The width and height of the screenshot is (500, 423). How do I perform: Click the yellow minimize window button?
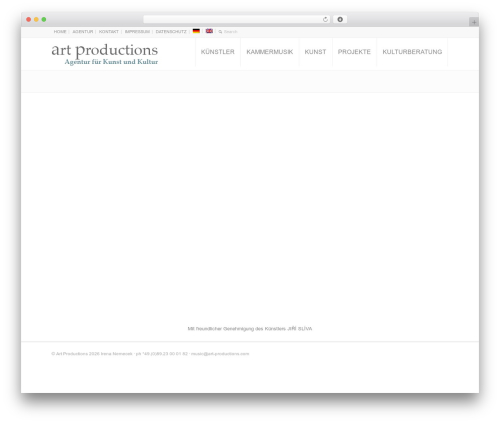(x=36, y=19)
